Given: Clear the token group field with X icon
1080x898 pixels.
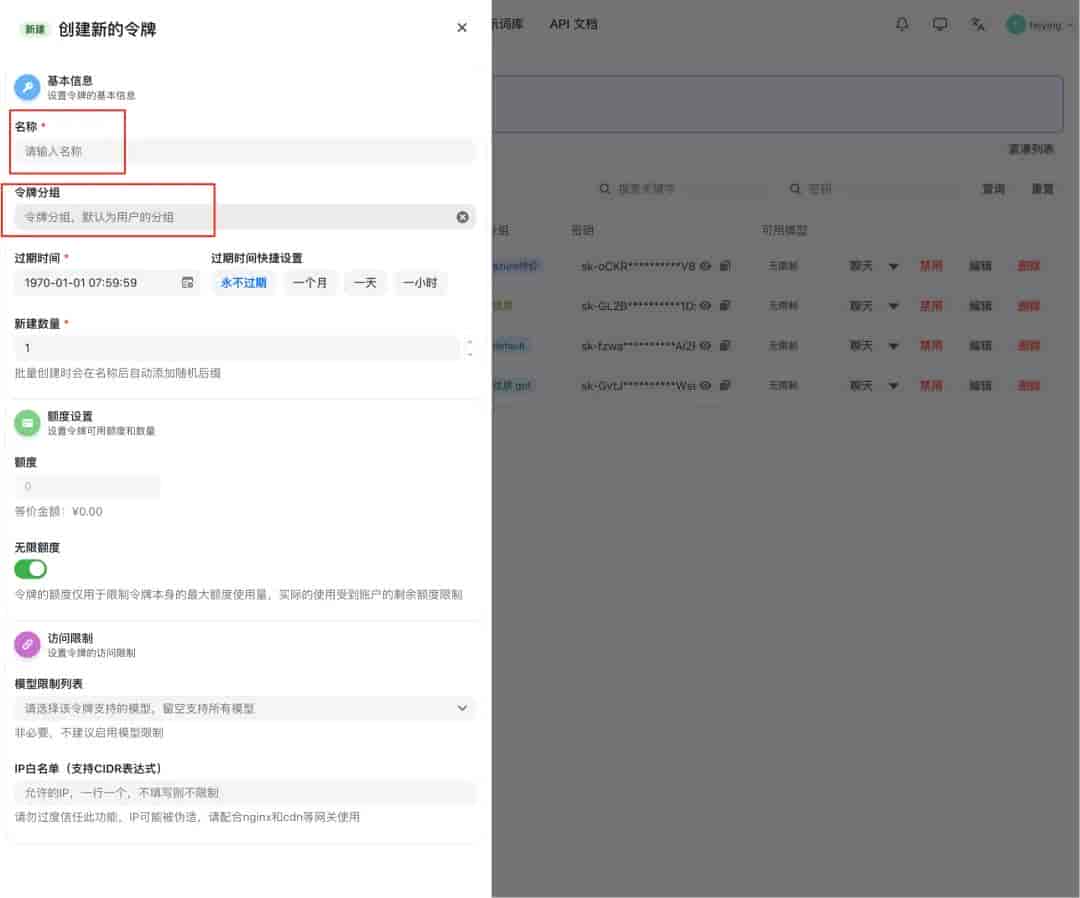Looking at the screenshot, I should (462, 217).
